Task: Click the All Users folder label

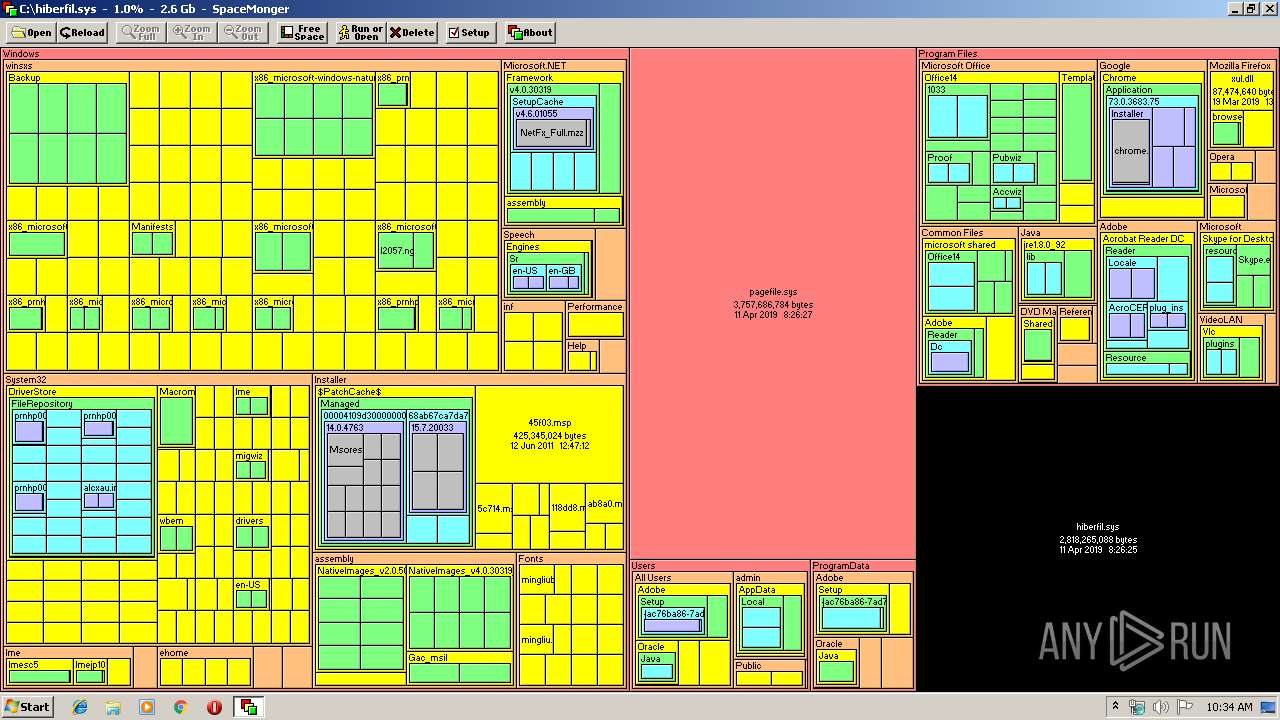Action: click(x=654, y=578)
